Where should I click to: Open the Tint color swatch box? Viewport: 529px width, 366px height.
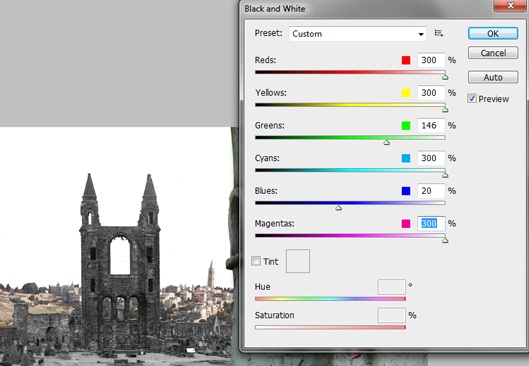pyautogui.click(x=298, y=261)
